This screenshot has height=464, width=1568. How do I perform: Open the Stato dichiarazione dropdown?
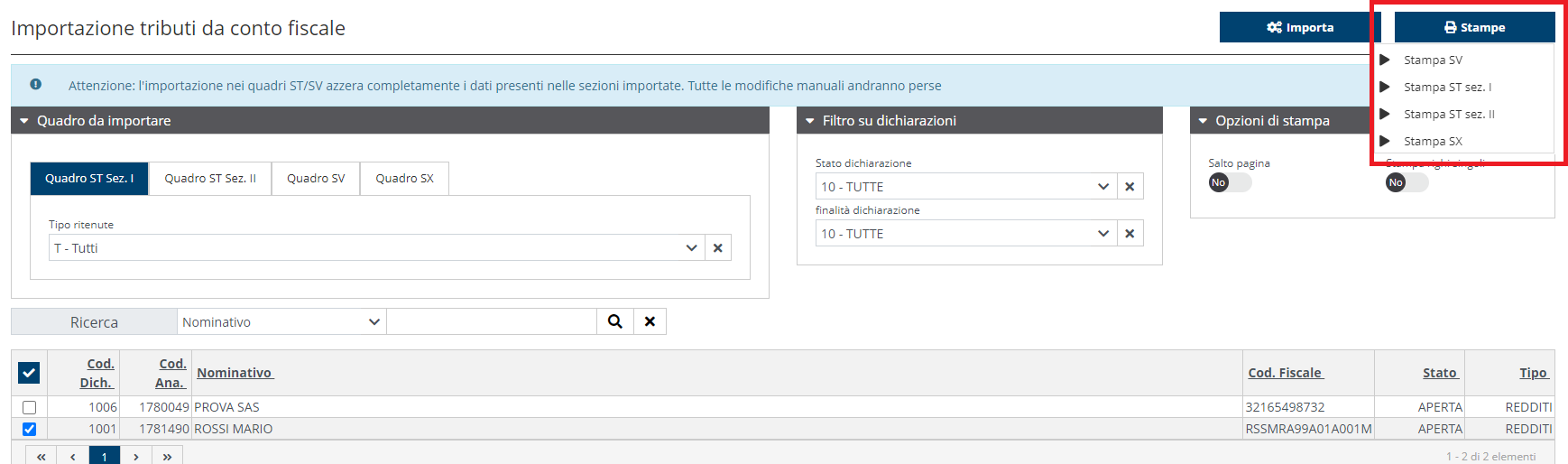click(1102, 187)
